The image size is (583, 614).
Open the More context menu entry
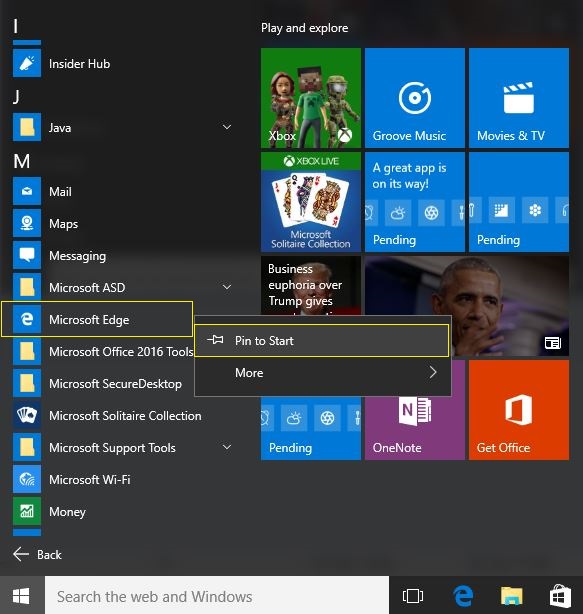pyautogui.click(x=321, y=372)
